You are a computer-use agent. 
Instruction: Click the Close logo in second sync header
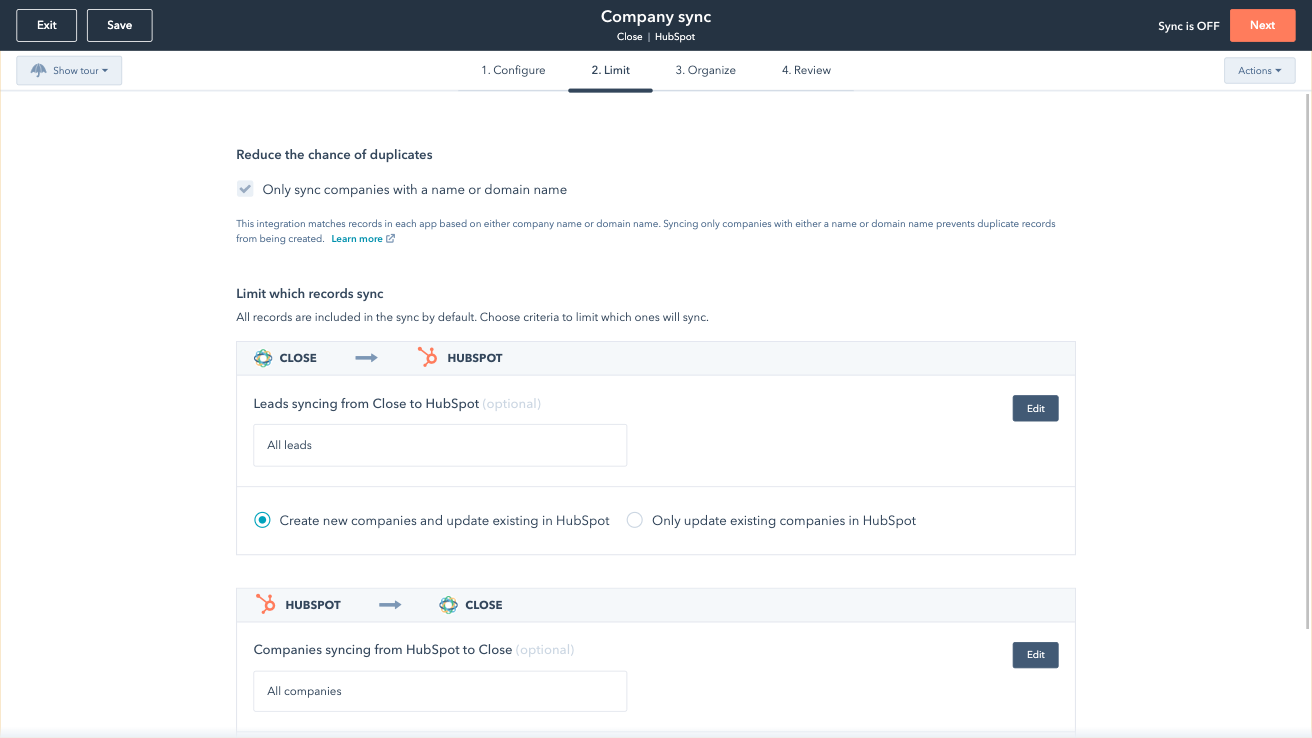[448, 605]
